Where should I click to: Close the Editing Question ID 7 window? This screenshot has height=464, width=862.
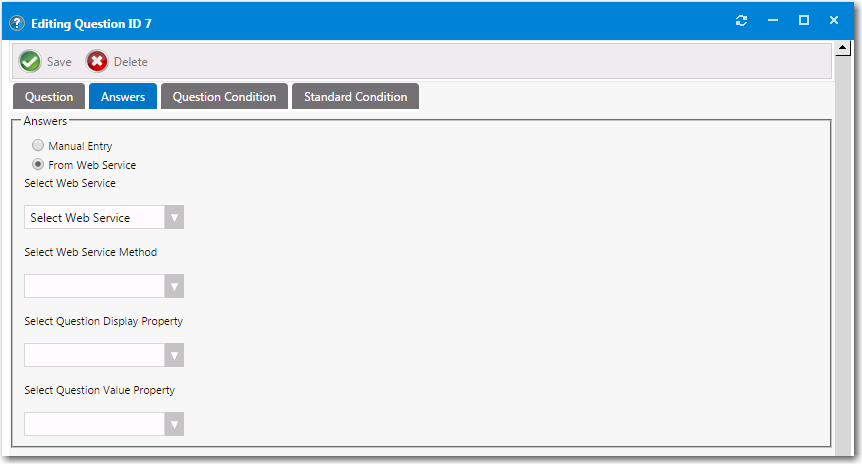pyautogui.click(x=833, y=21)
